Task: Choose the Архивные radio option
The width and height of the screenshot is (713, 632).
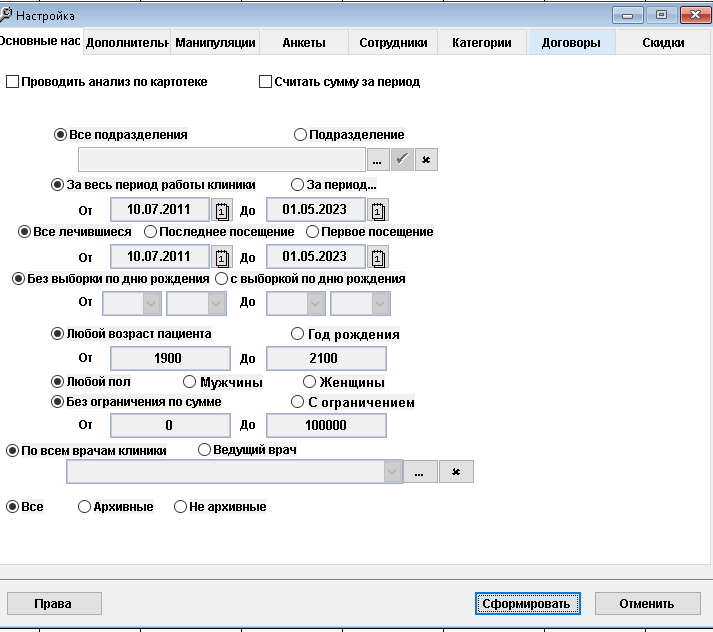Action: click(x=85, y=507)
